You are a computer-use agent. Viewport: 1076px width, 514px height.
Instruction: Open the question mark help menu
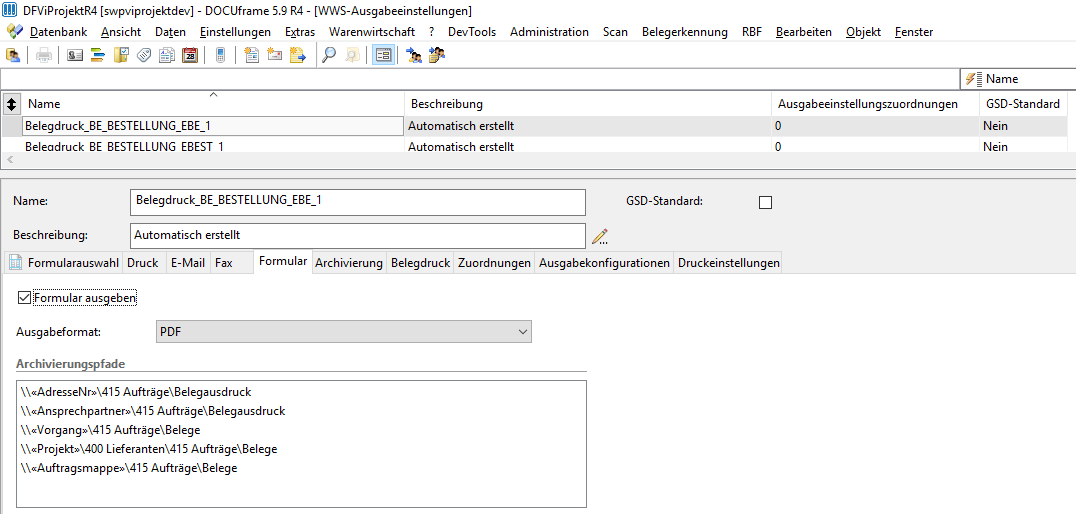(x=432, y=32)
